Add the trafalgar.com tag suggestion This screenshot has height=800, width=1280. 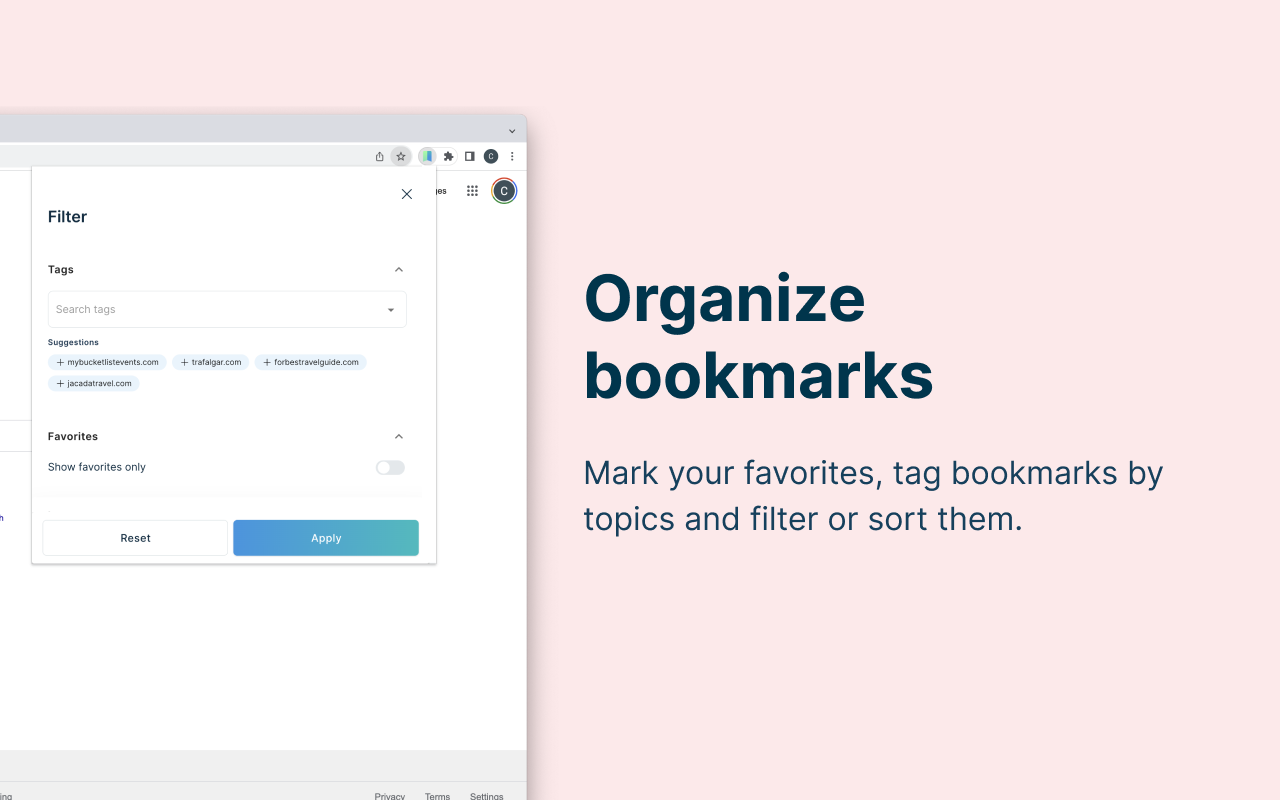coord(210,362)
